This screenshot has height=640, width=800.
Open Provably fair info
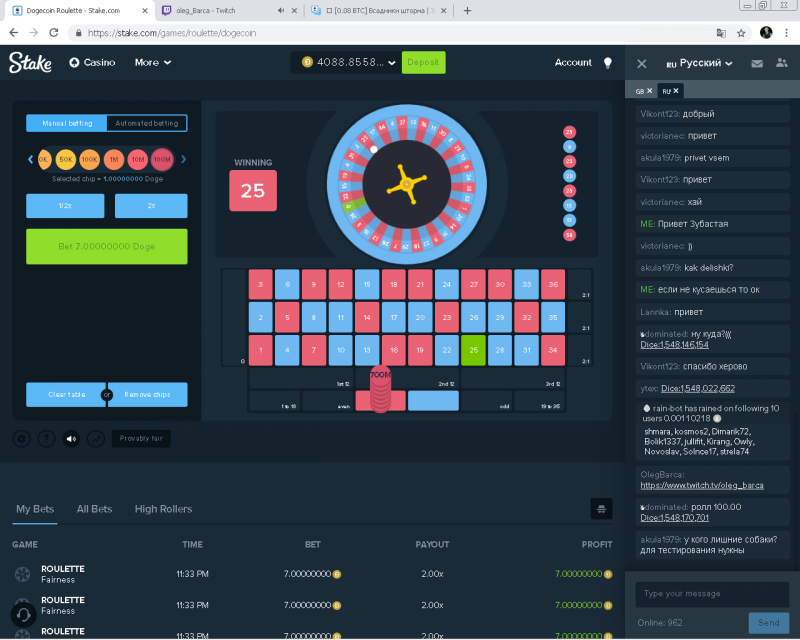click(x=141, y=438)
